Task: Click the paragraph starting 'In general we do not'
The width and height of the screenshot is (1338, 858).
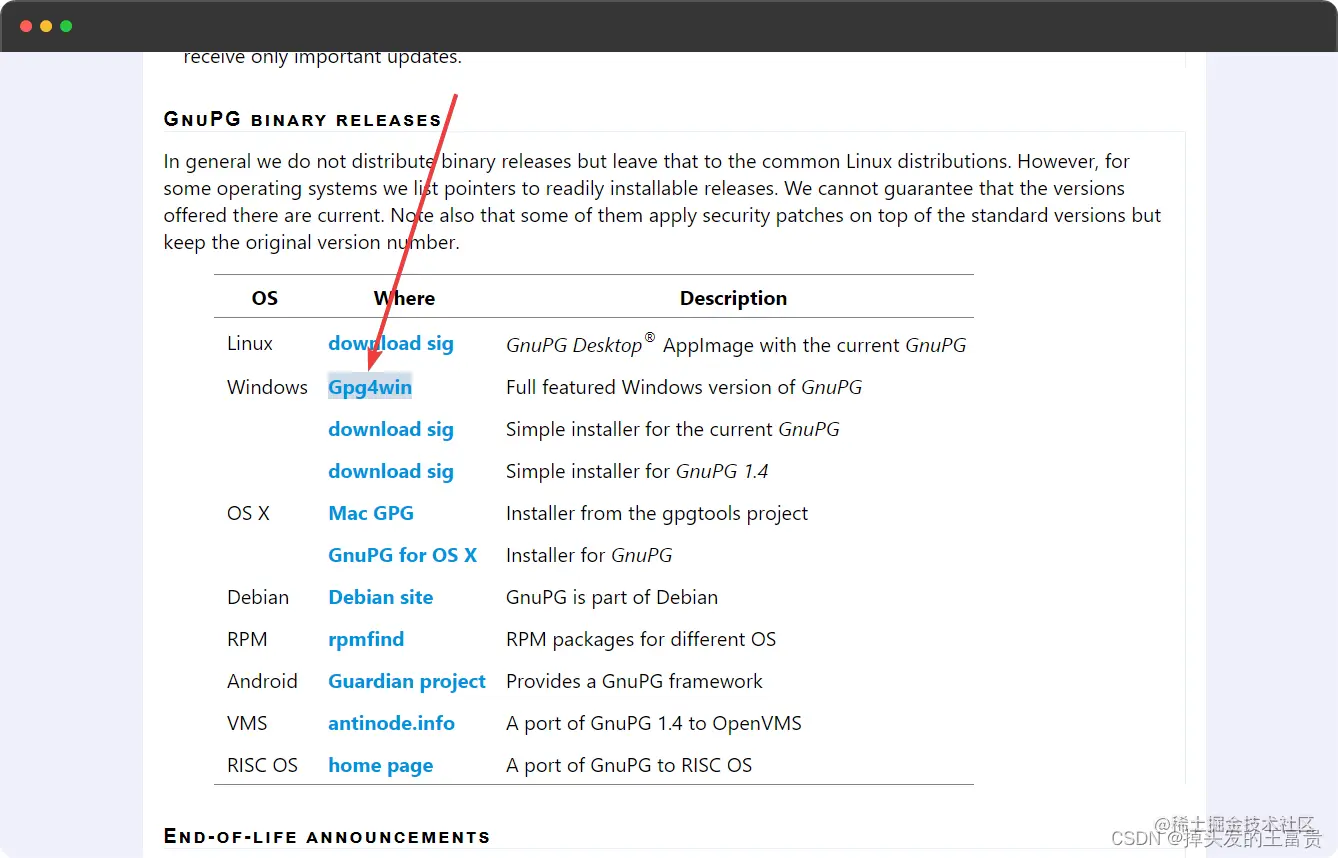Action: pyautogui.click(x=663, y=201)
